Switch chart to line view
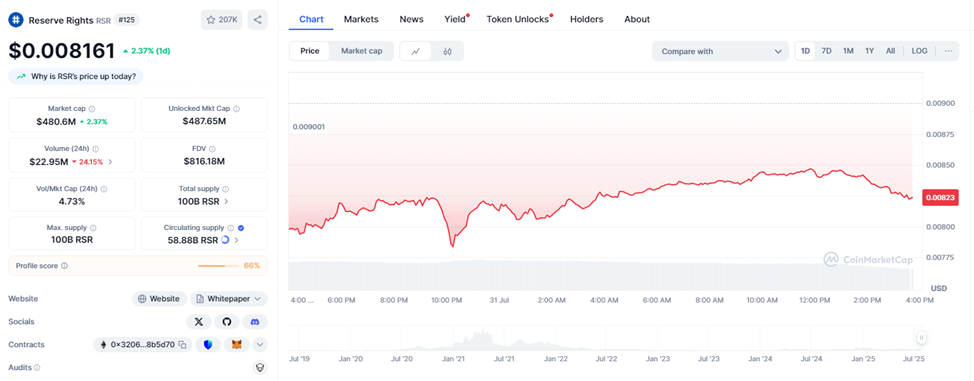 (x=416, y=52)
